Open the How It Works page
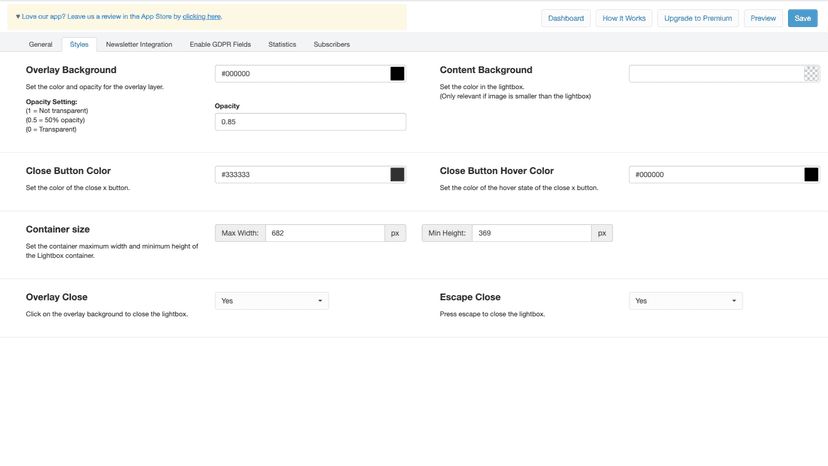 [x=624, y=18]
